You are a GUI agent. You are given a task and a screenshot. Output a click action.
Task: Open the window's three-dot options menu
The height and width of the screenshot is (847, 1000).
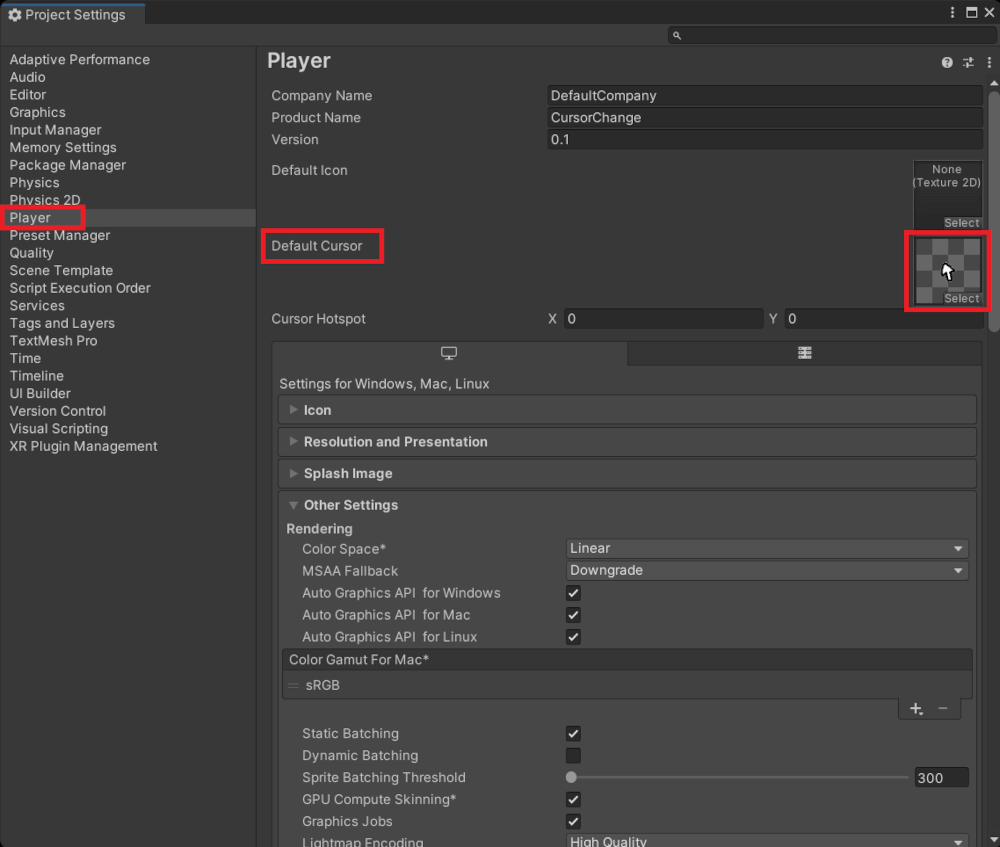point(952,13)
